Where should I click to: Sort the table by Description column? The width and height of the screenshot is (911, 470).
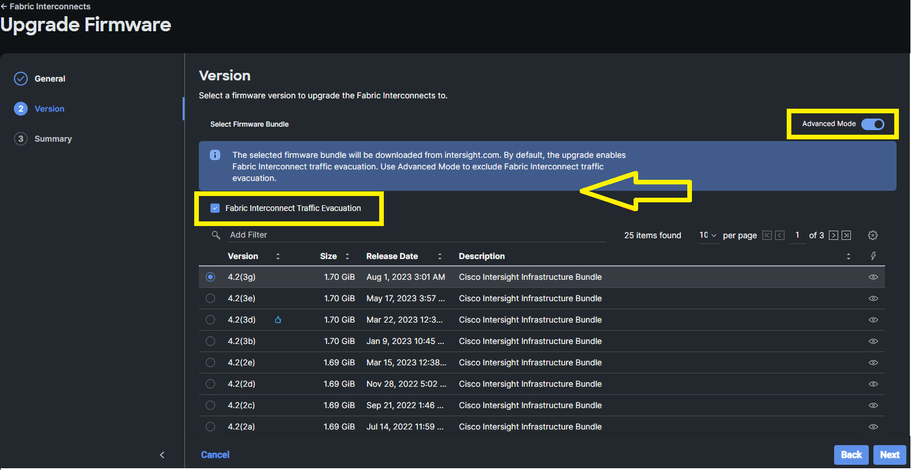click(848, 256)
